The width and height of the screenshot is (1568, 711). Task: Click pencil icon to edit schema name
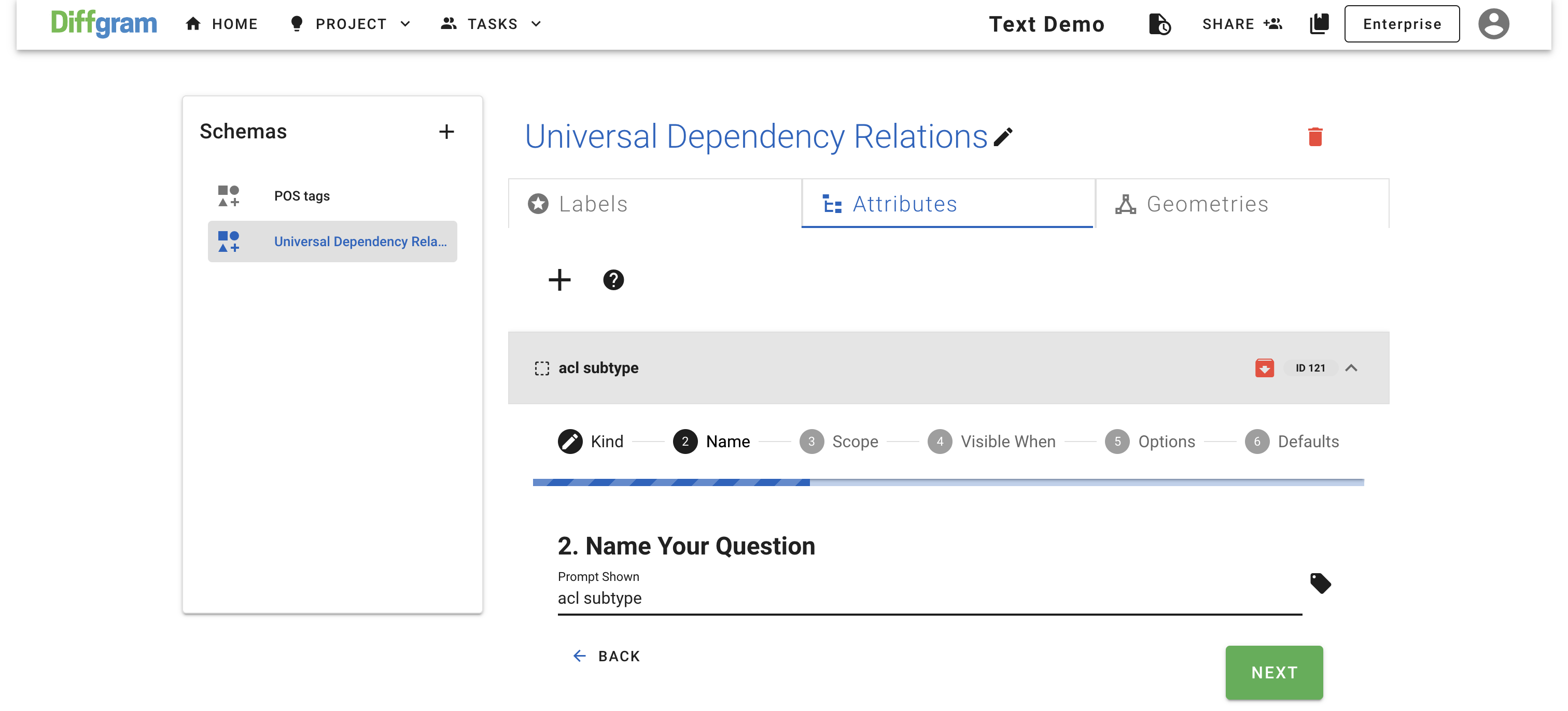(1003, 137)
